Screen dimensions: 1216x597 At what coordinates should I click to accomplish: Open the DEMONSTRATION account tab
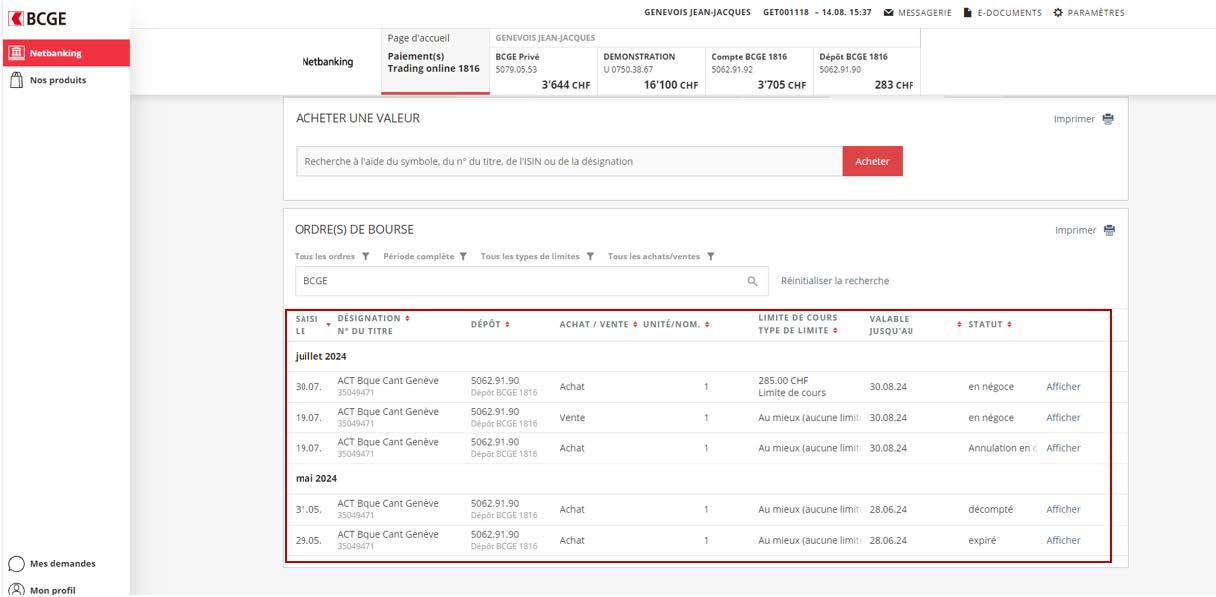coord(652,70)
